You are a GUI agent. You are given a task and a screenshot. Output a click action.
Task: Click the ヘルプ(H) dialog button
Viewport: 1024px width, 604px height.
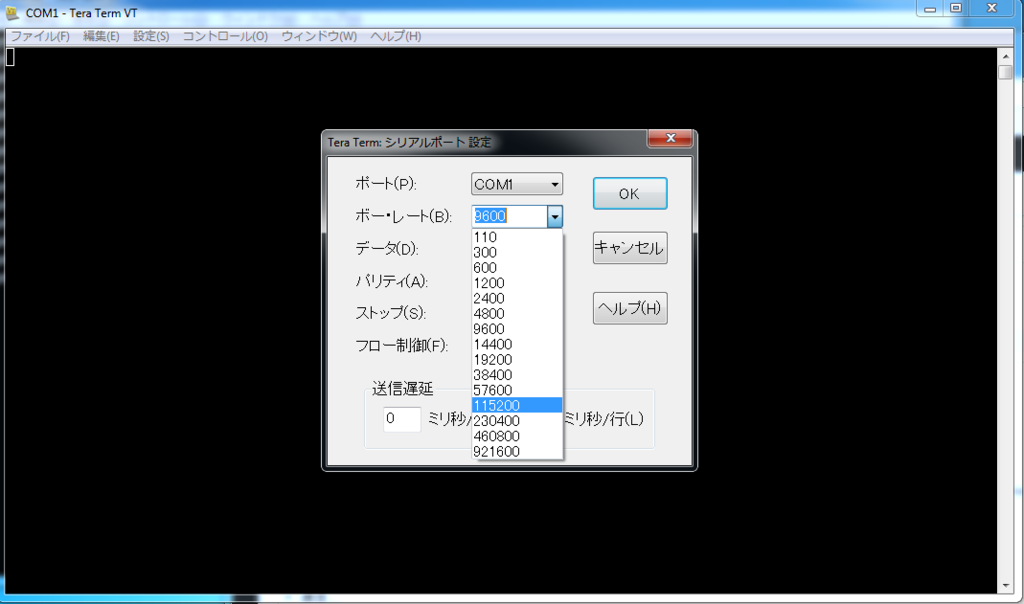click(x=630, y=308)
